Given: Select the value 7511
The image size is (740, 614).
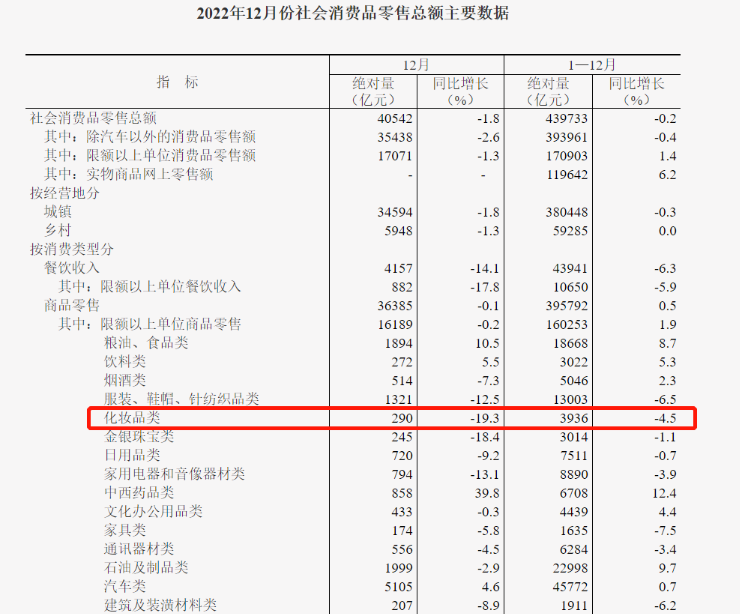Looking at the screenshot, I should pos(574,455).
